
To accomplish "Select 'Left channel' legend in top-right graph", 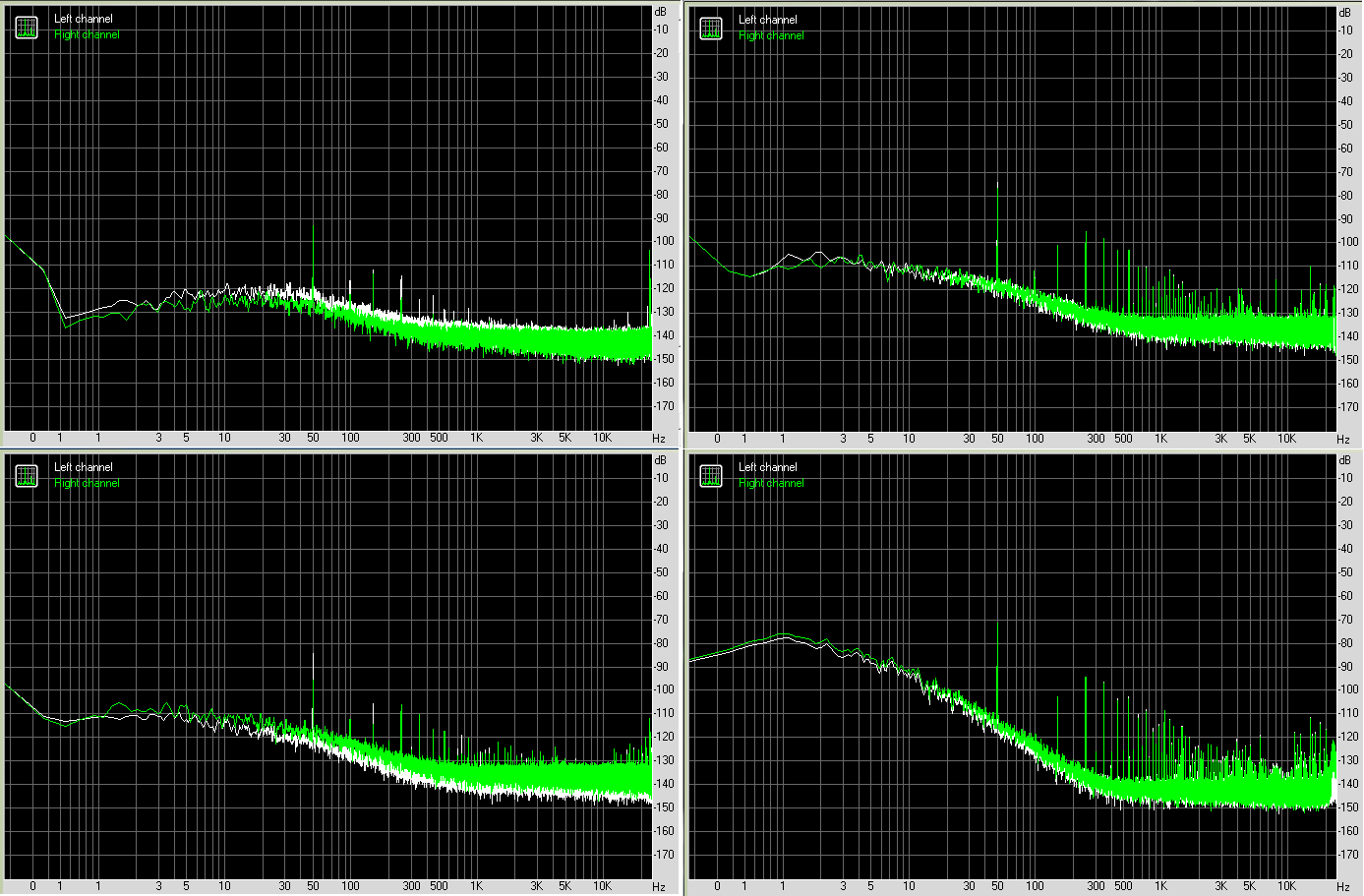I will click(x=768, y=20).
